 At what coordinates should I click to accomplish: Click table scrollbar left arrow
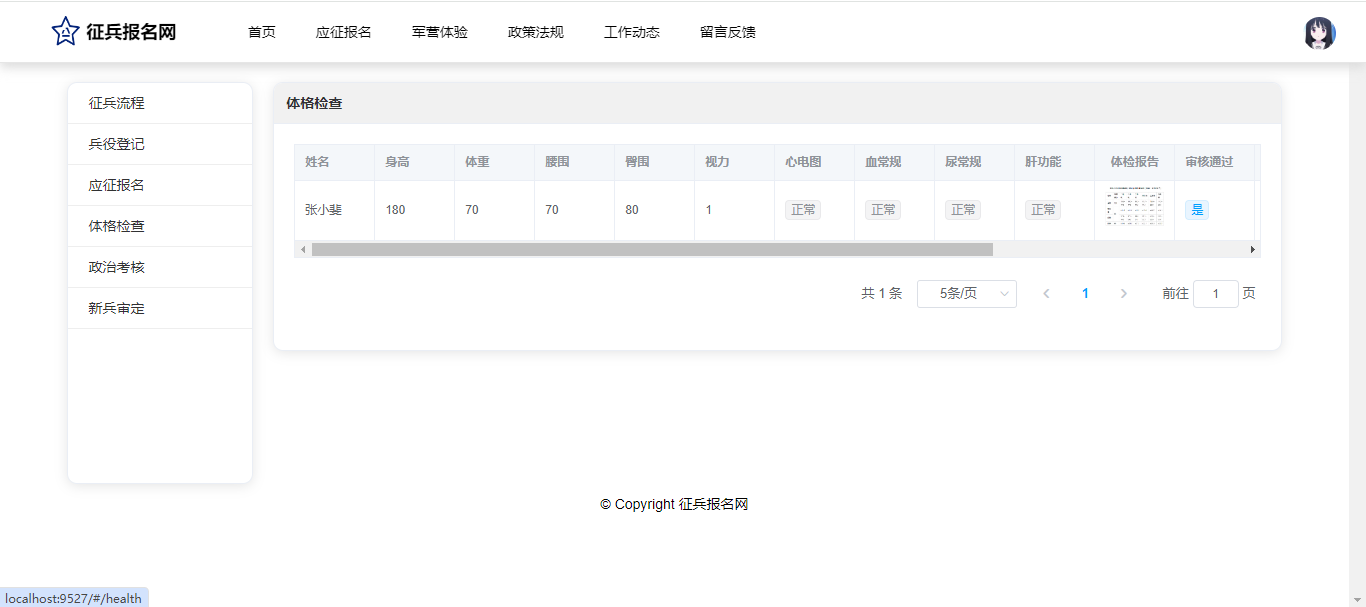point(303,249)
